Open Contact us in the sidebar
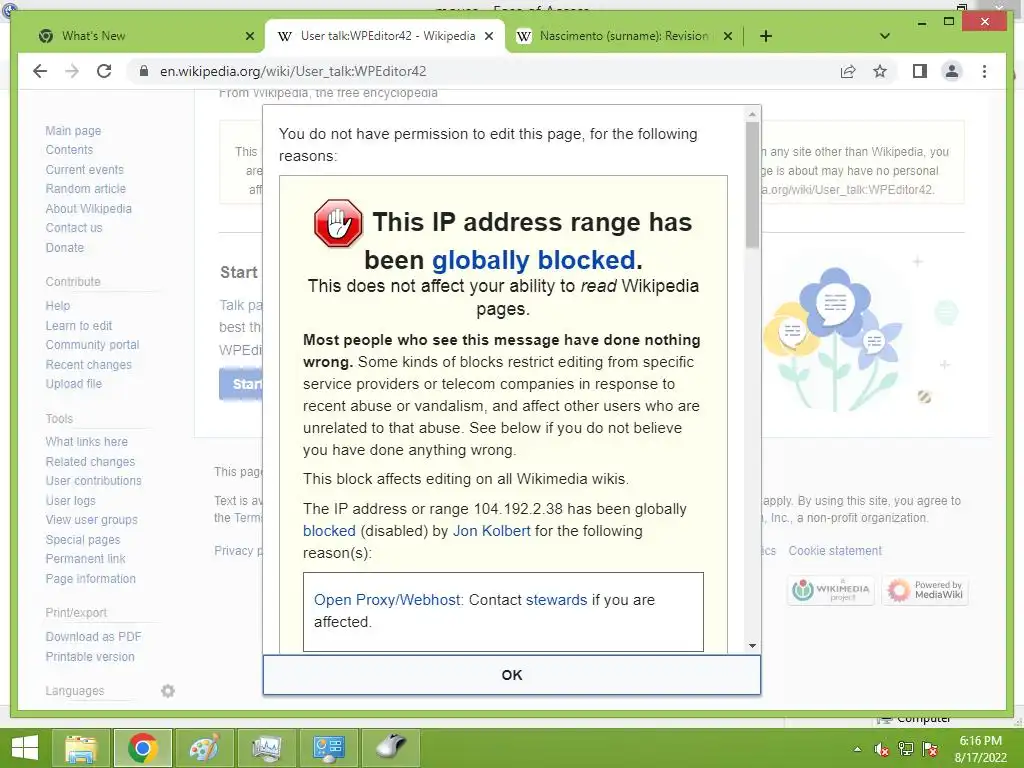The height and width of the screenshot is (768, 1024). pos(74,228)
